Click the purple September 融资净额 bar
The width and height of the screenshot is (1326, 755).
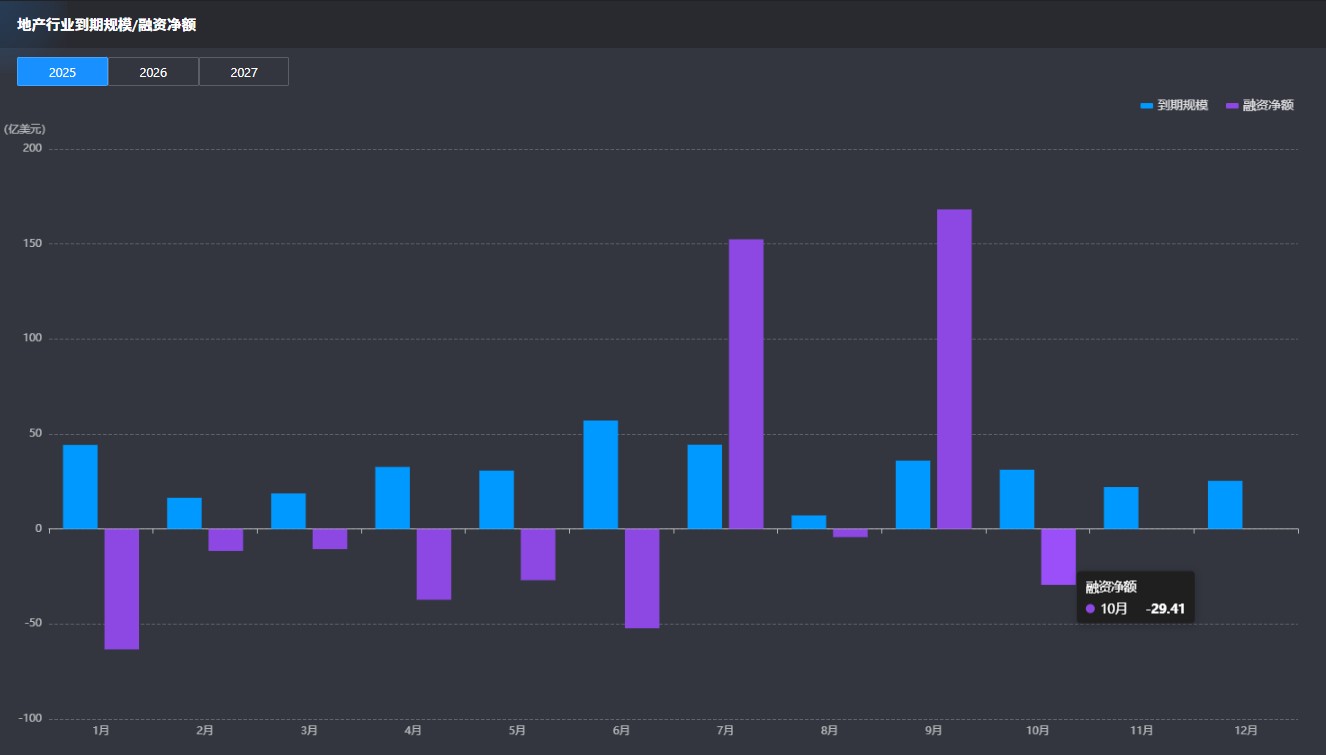point(954,368)
